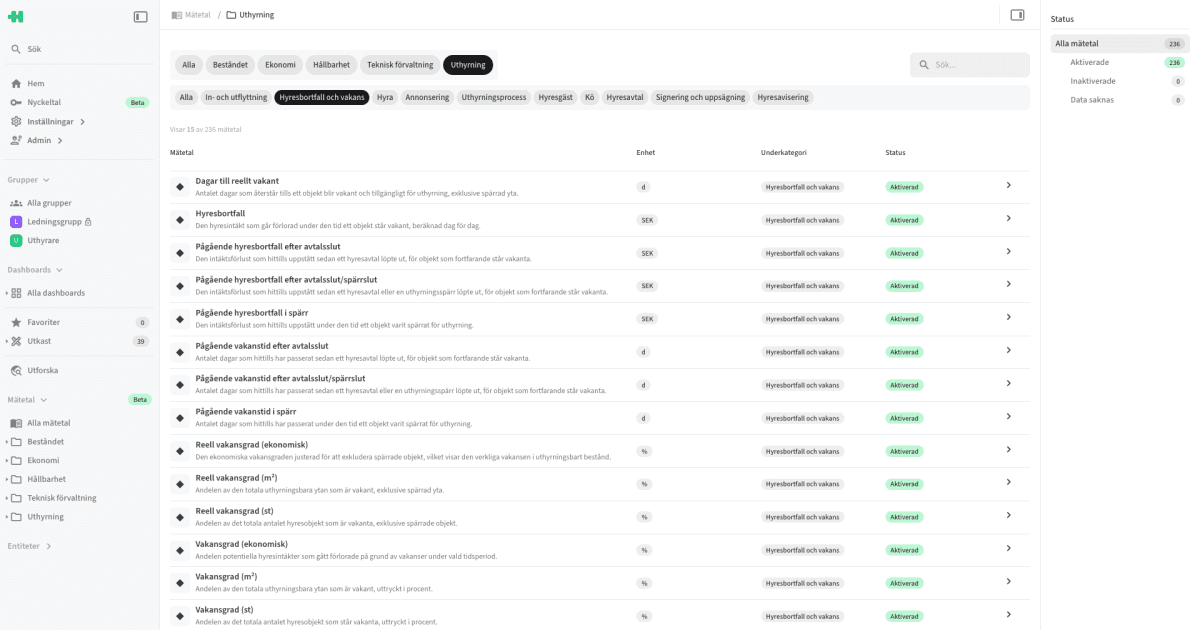The image size is (1200, 630).
Task: Open Favoriter via the star icon
Action: 16,321
